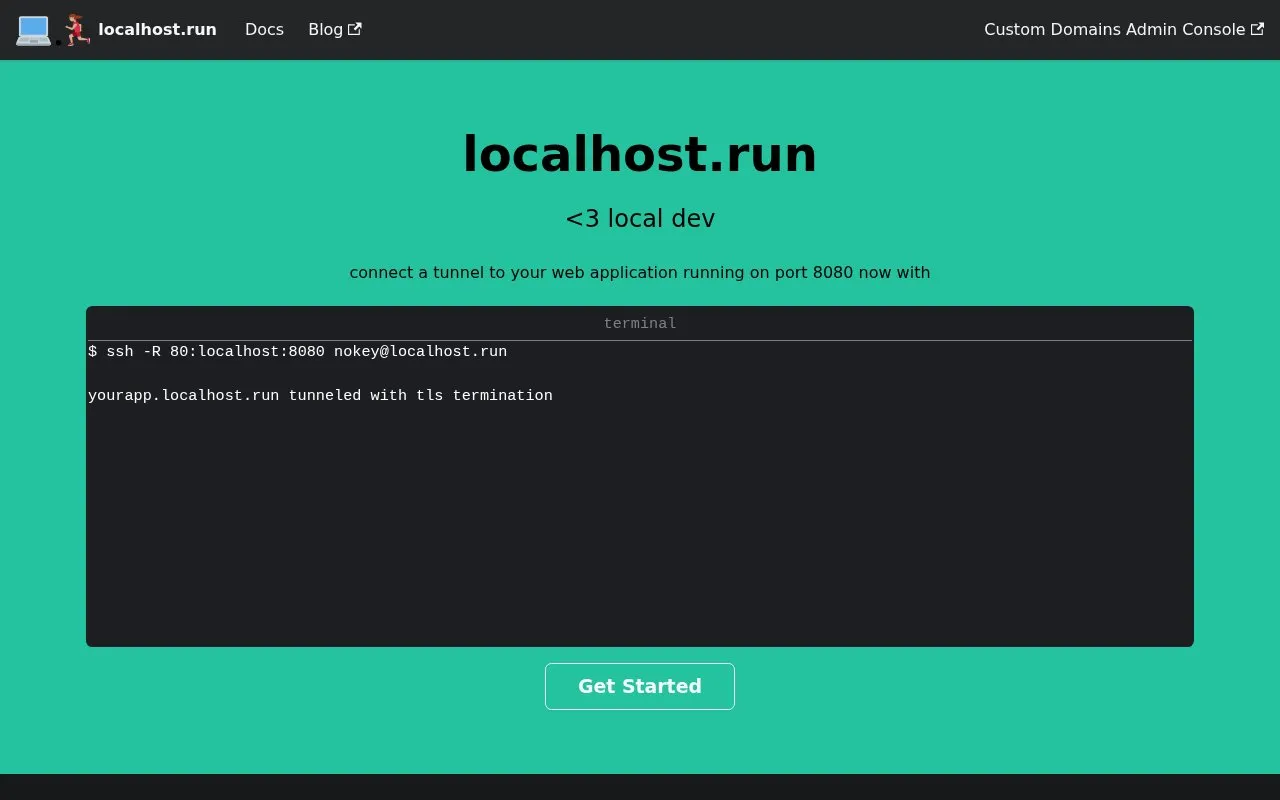The height and width of the screenshot is (800, 1280).
Task: Click the ssh -R command line text
Action: tap(297, 352)
